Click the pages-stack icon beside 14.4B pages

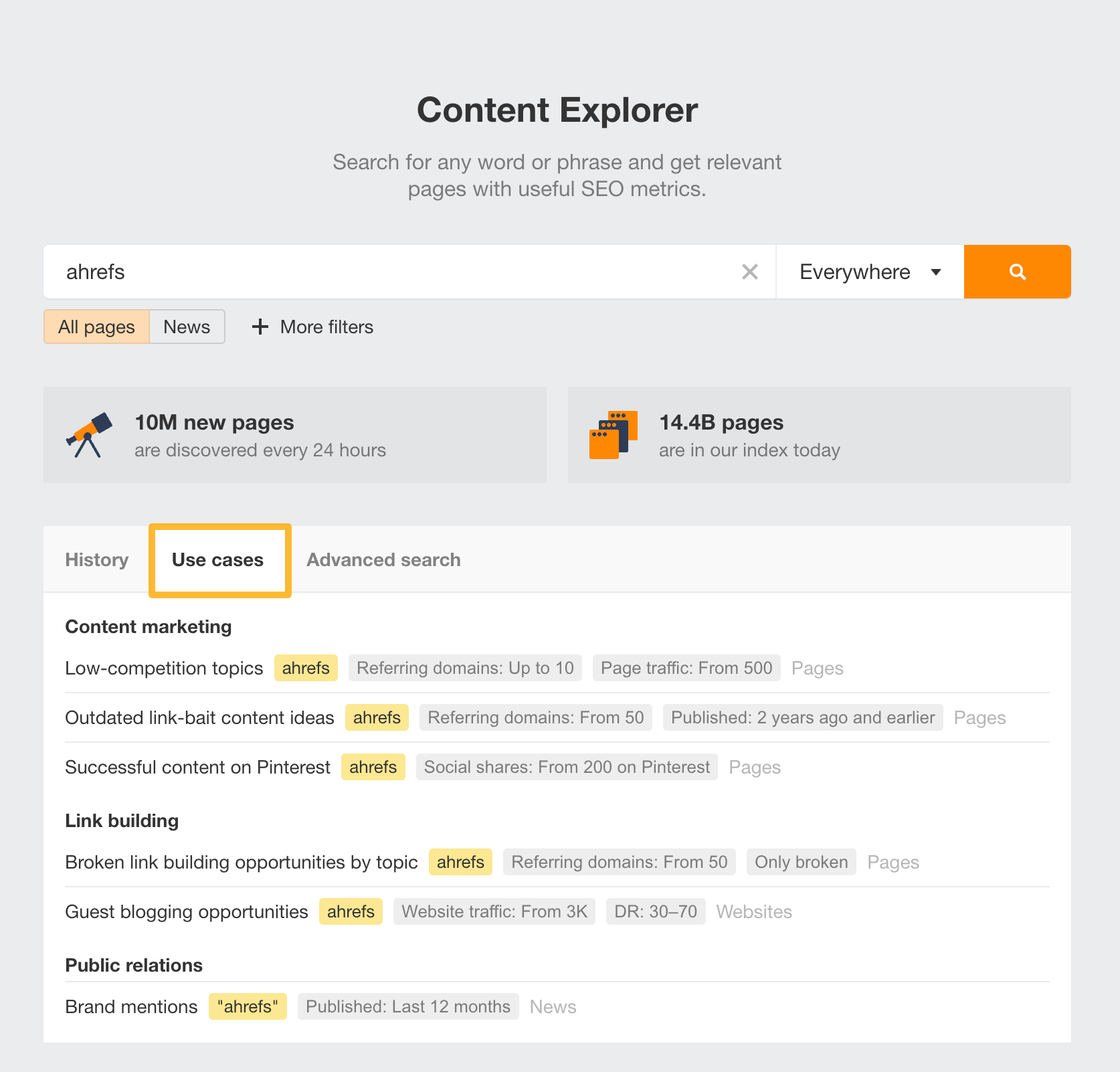tap(613, 435)
